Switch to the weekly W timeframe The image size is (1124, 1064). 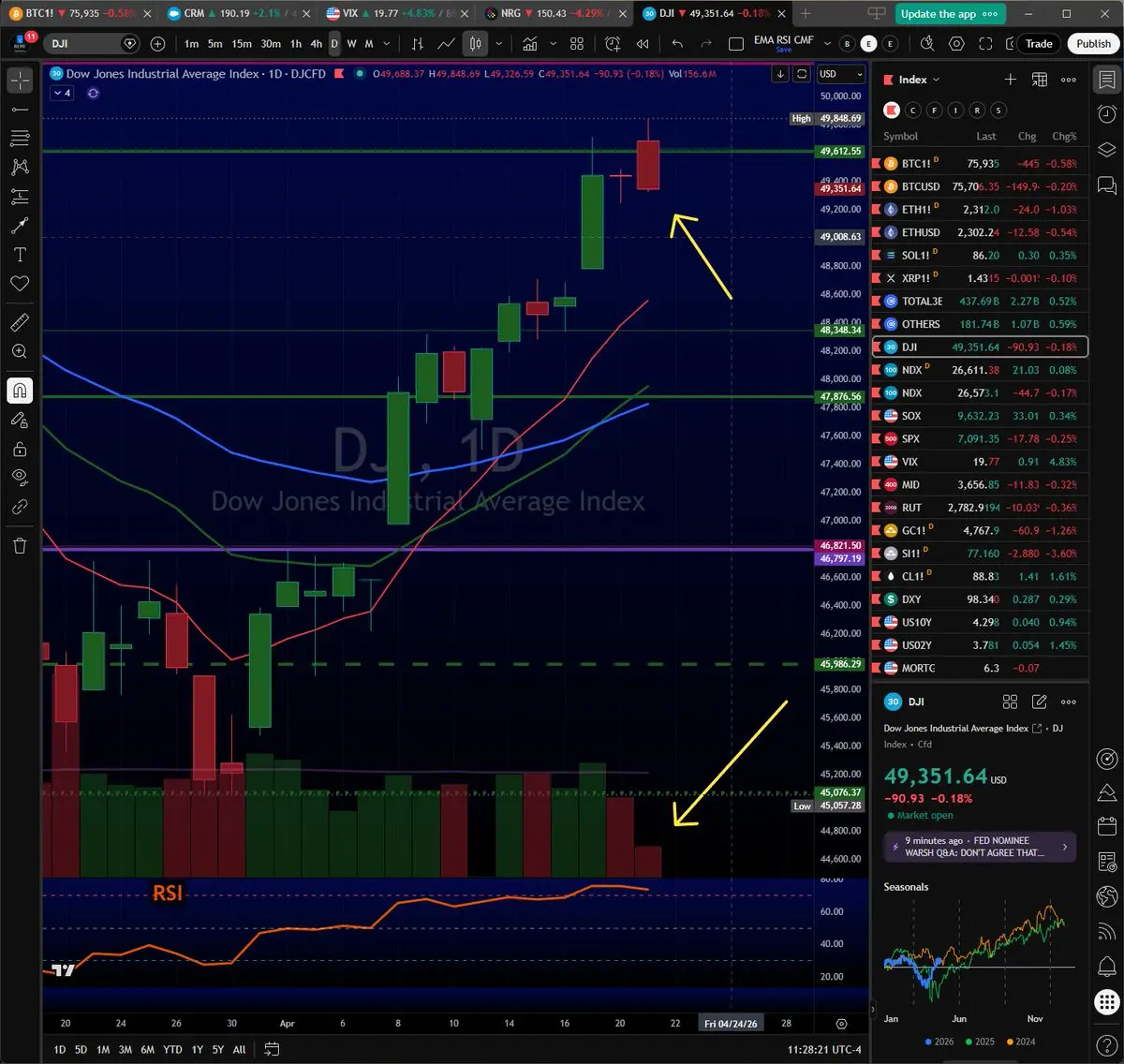[351, 44]
